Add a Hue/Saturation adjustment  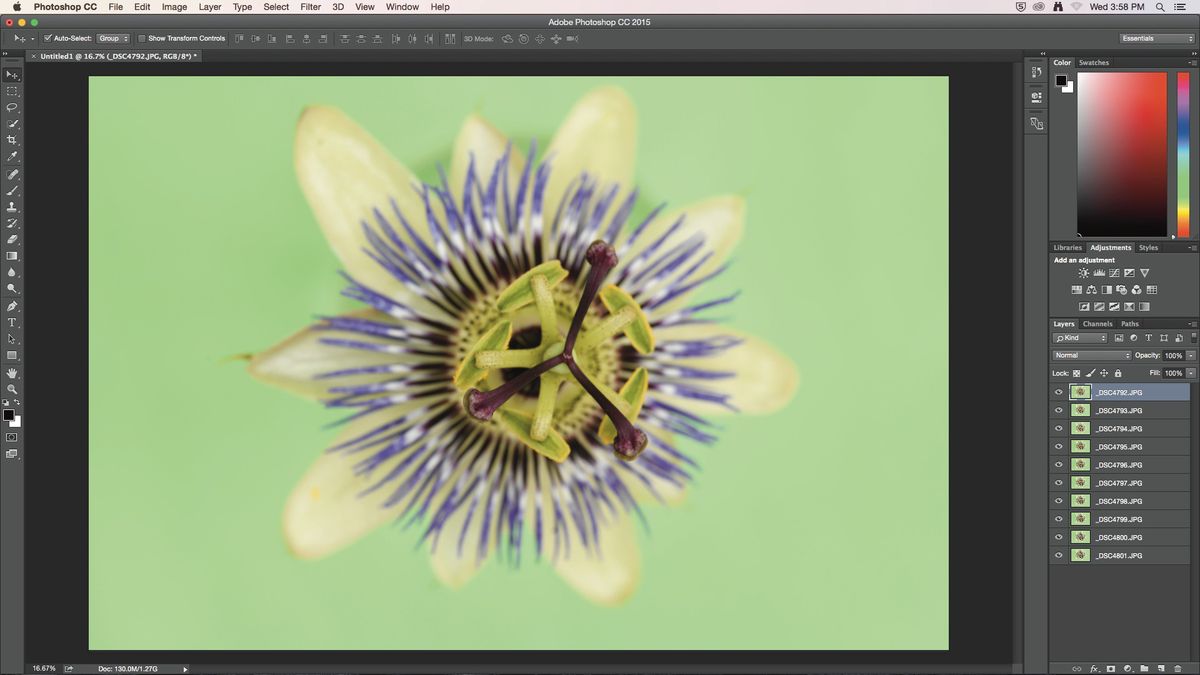1092,289
